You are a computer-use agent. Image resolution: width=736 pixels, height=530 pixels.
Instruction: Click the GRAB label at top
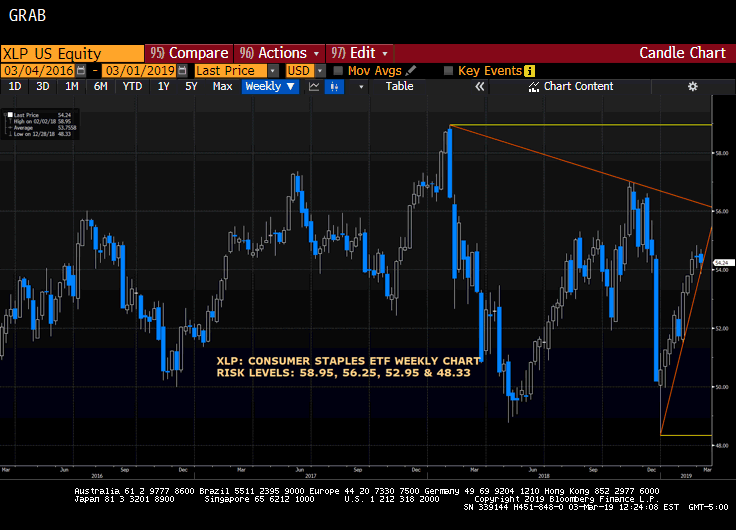click(x=27, y=15)
